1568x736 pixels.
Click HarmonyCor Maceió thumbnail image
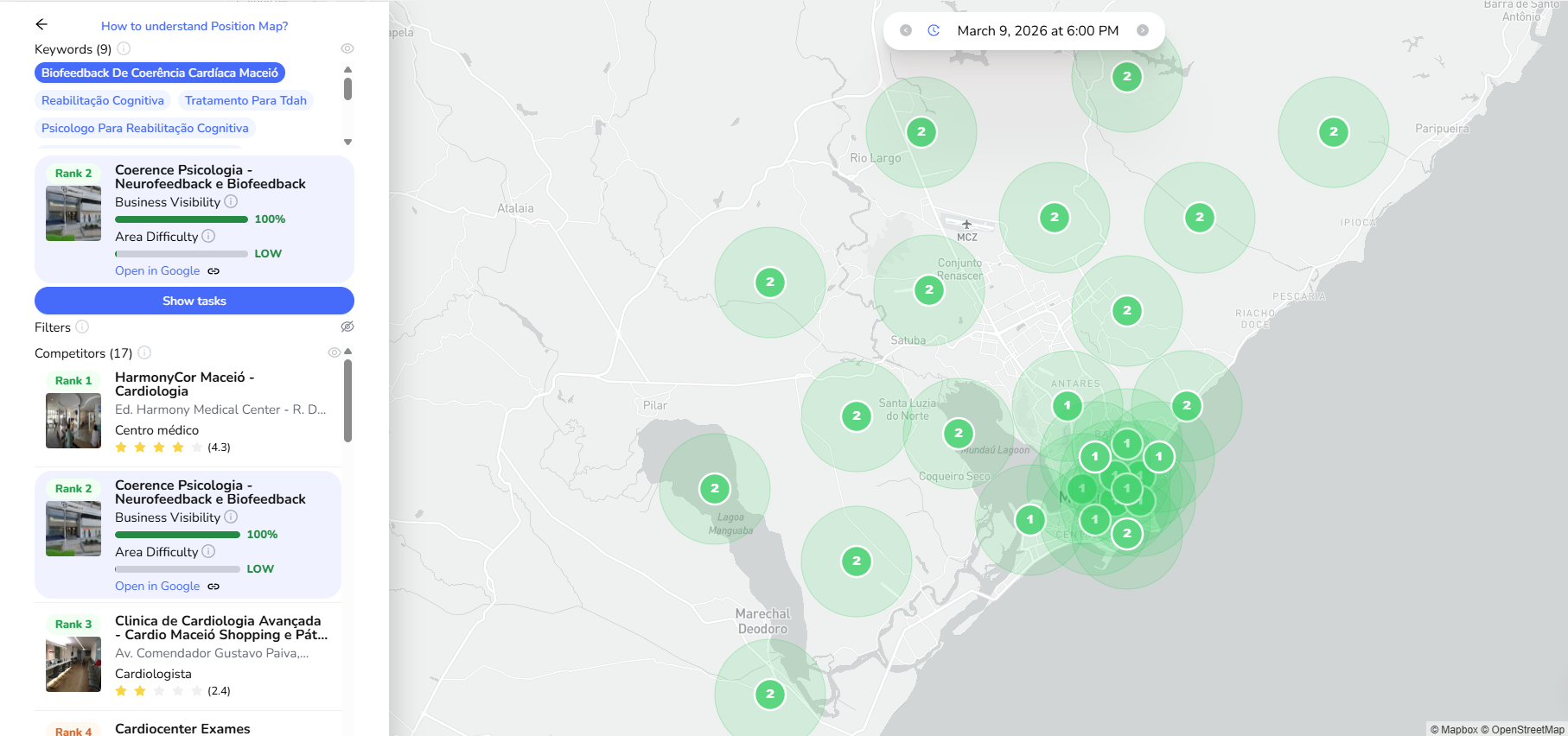[x=73, y=421]
